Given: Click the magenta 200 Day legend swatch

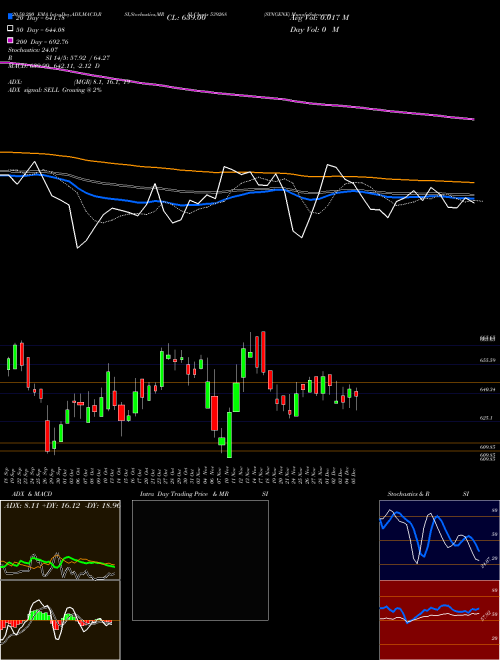Looking at the screenshot, I should pyautogui.click(x=11, y=41).
